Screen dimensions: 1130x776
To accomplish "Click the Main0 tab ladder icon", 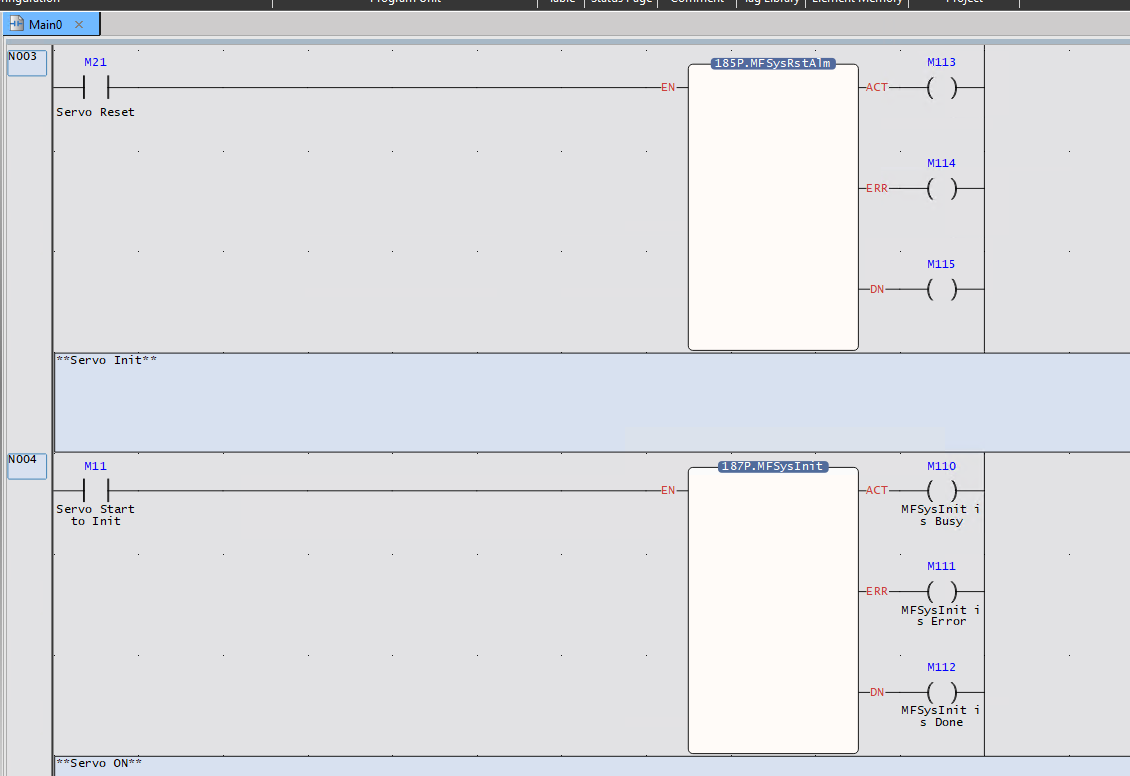I will pyautogui.click(x=17, y=24).
